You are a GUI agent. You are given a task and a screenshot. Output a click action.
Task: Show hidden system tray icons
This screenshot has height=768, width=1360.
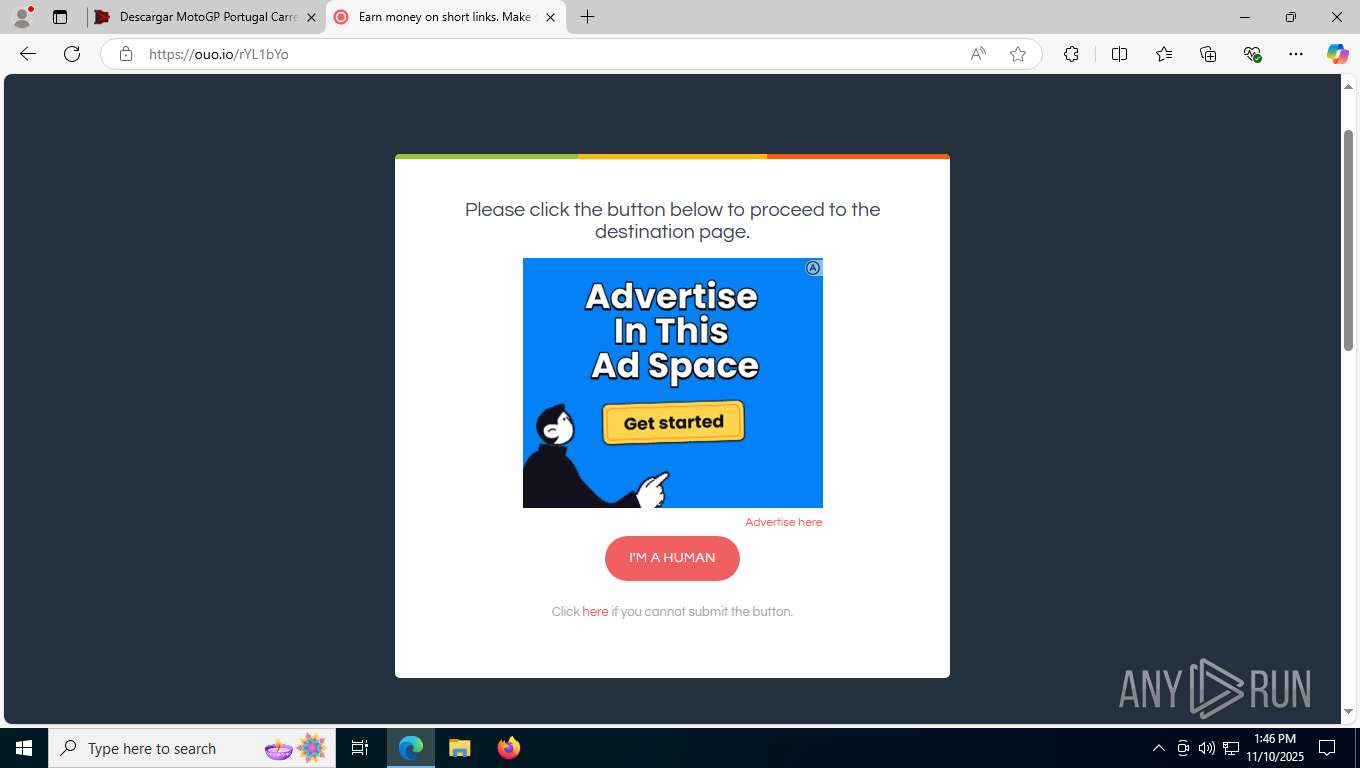[1159, 748]
